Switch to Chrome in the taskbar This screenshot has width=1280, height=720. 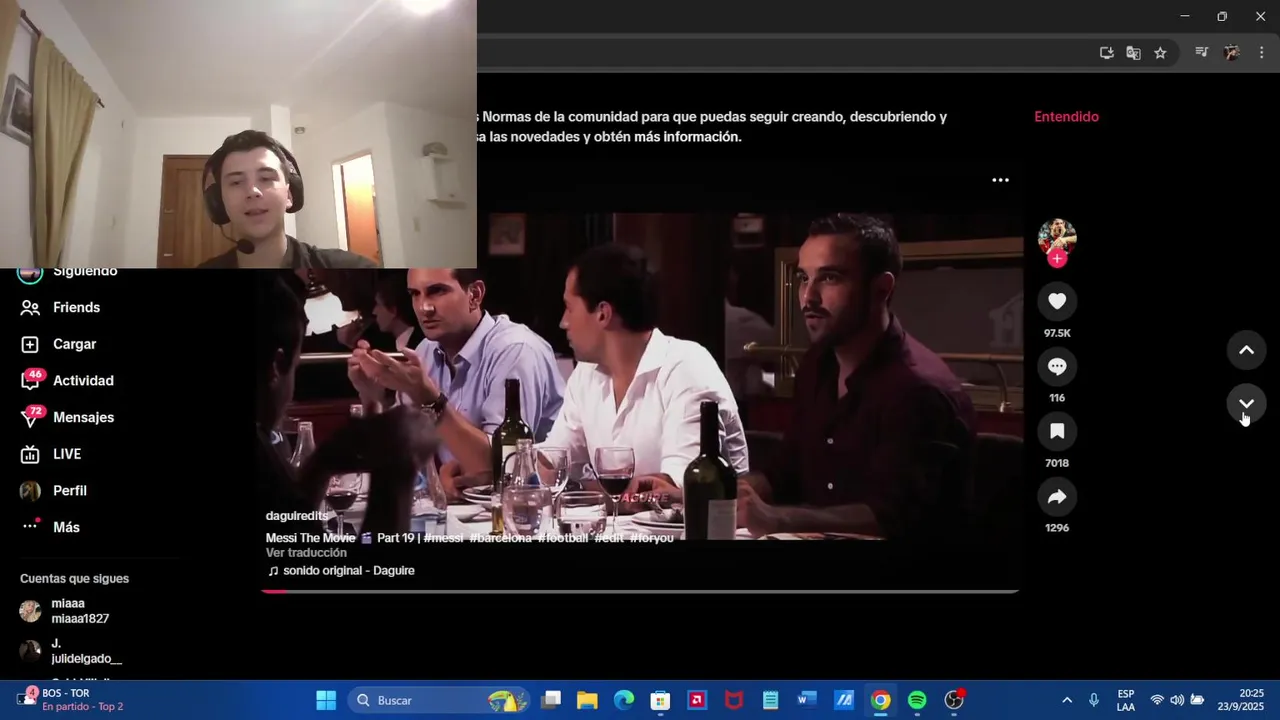[880, 700]
